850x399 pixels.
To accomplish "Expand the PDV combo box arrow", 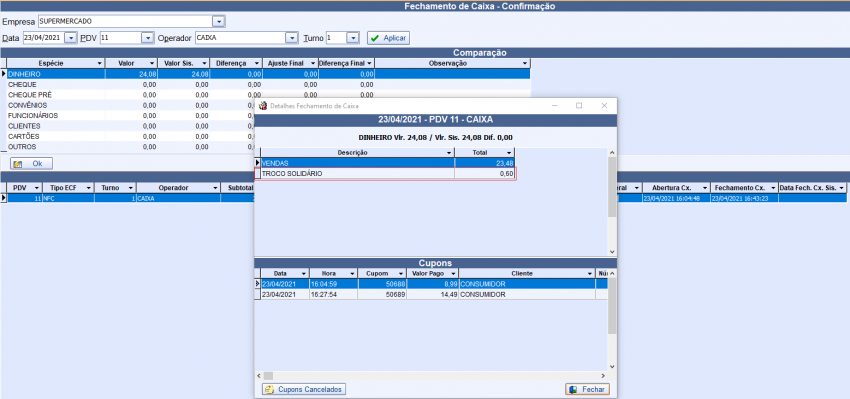I will click(147, 38).
